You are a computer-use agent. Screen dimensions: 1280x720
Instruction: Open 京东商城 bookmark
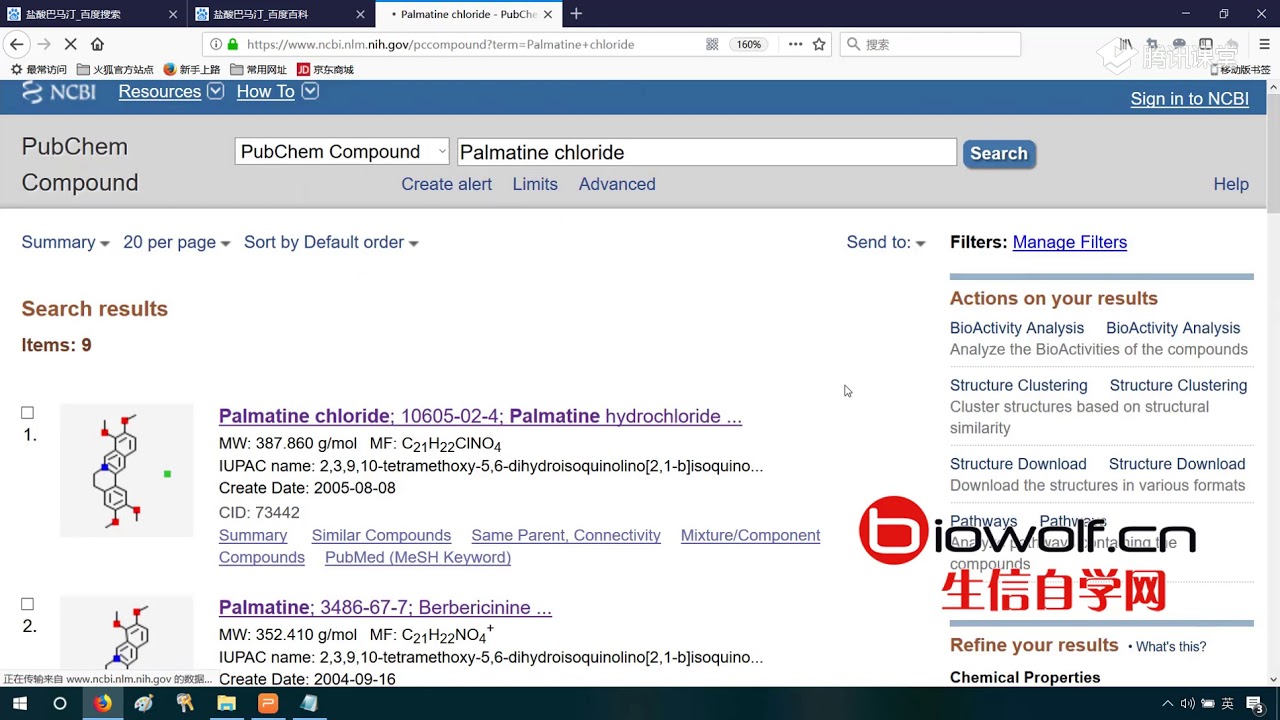tap(325, 70)
